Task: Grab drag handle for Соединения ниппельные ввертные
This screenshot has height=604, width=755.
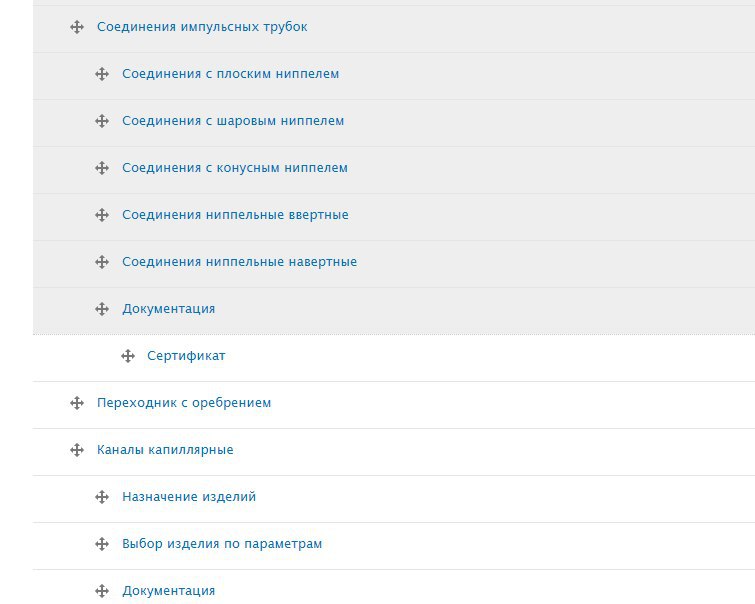Action: click(102, 215)
